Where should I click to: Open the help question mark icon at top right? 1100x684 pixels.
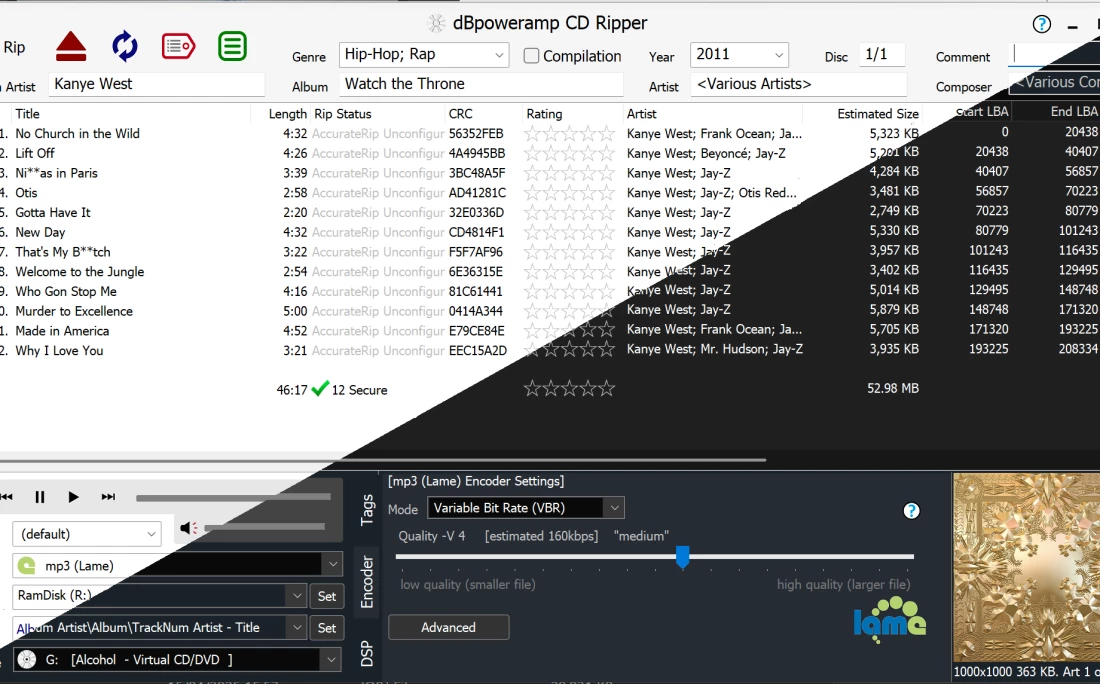click(1042, 25)
